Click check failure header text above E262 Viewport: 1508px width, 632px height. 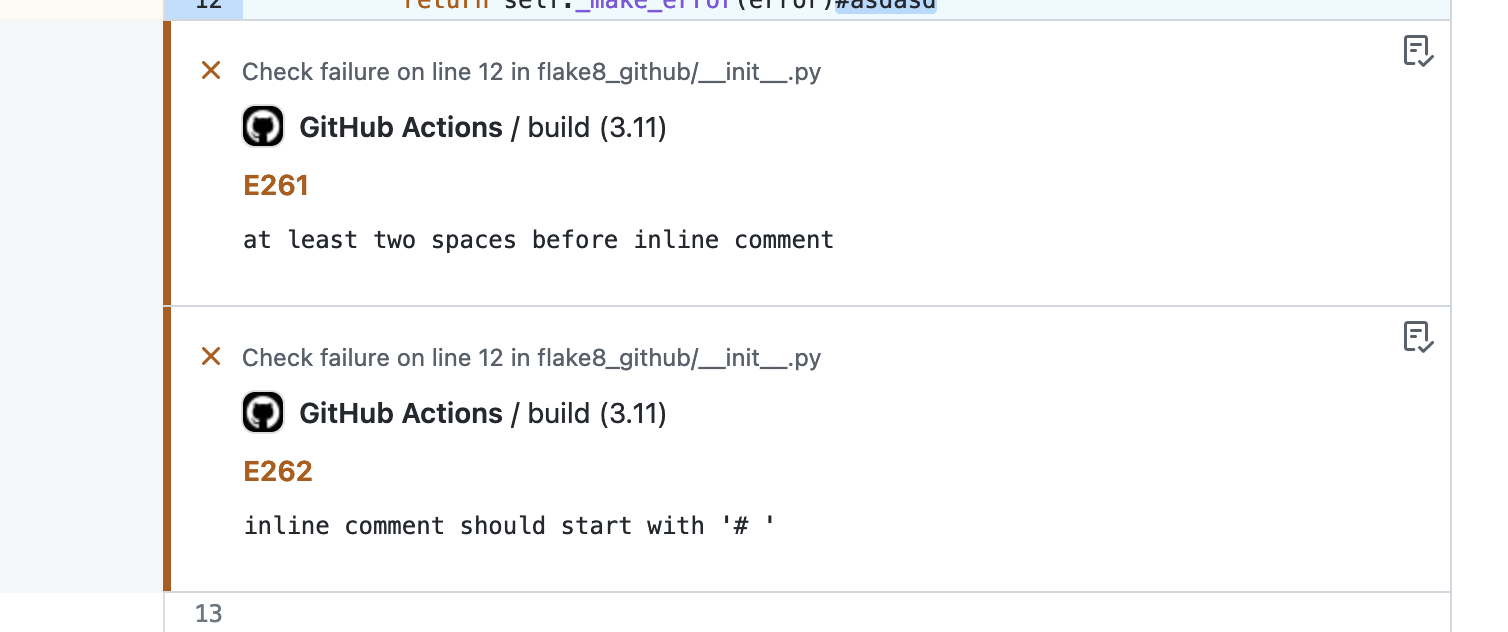click(x=531, y=358)
